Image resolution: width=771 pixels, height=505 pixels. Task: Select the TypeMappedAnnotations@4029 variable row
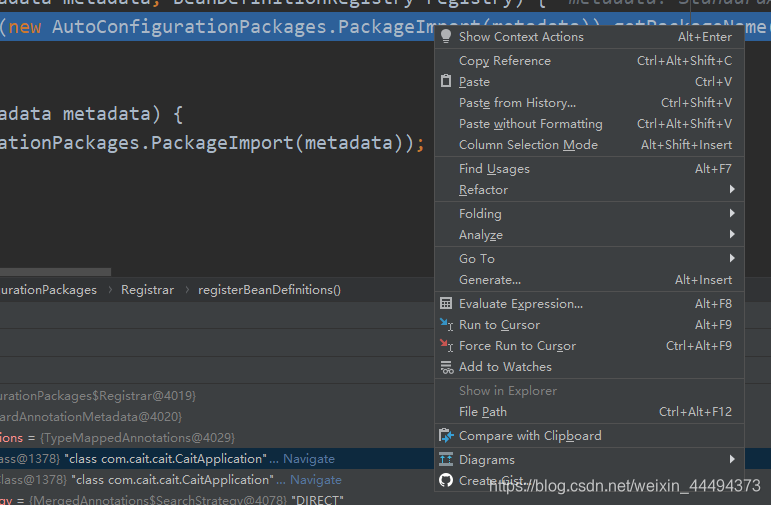pyautogui.click(x=216, y=438)
